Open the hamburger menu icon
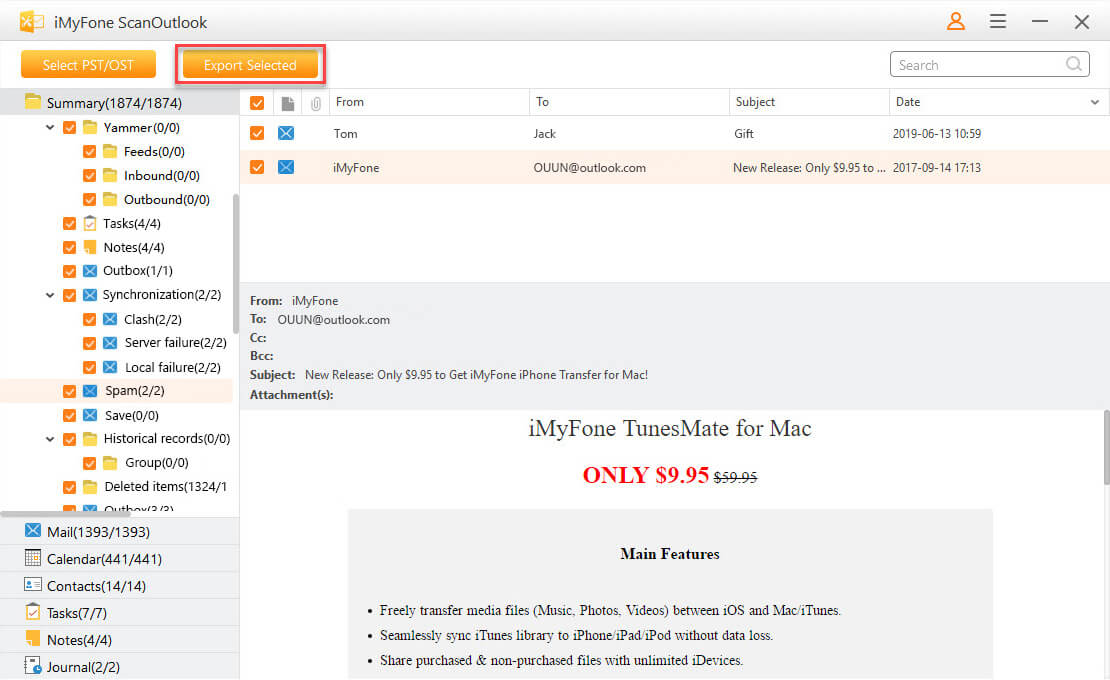1110x680 pixels. click(x=998, y=21)
